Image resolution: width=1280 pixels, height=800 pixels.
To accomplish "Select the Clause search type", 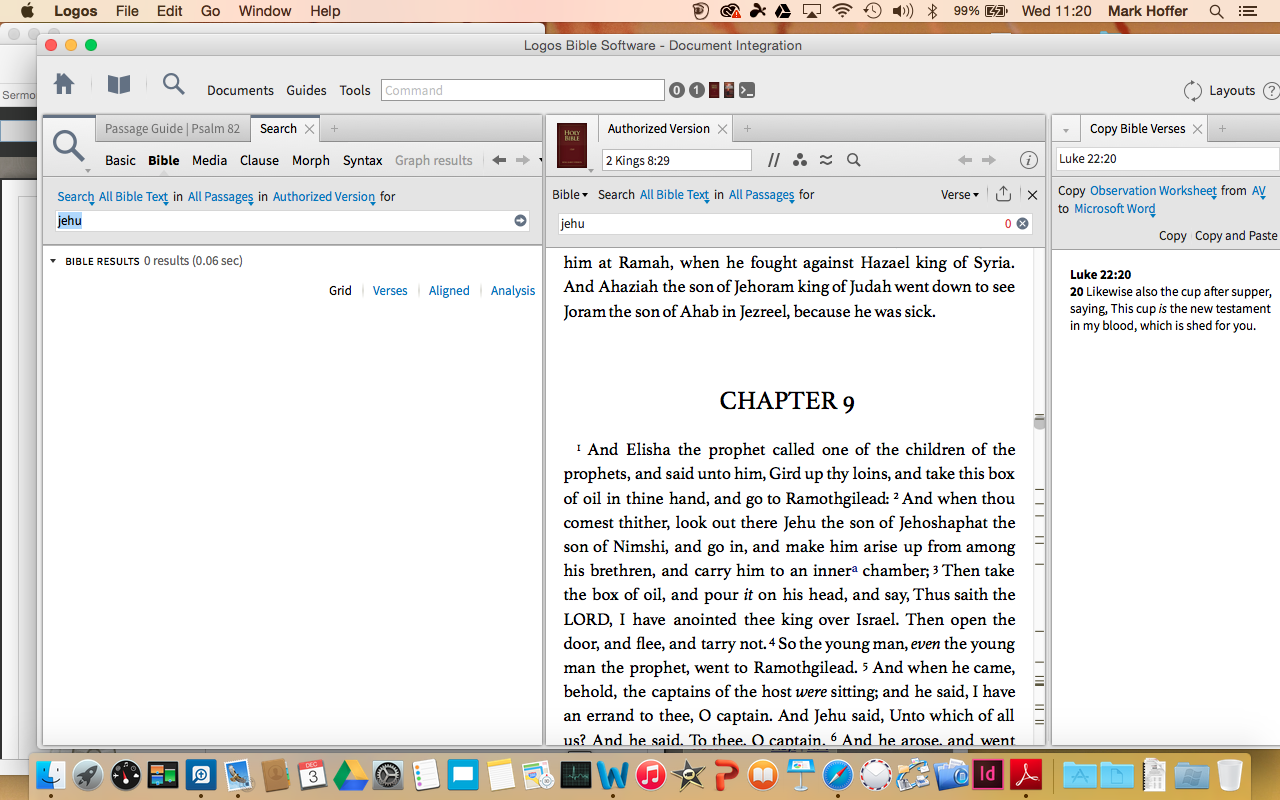I will (x=259, y=160).
